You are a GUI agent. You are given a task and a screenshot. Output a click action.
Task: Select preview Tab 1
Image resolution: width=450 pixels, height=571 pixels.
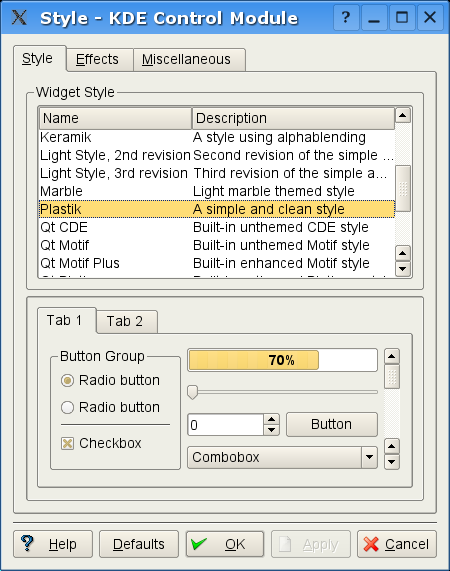[x=67, y=320]
